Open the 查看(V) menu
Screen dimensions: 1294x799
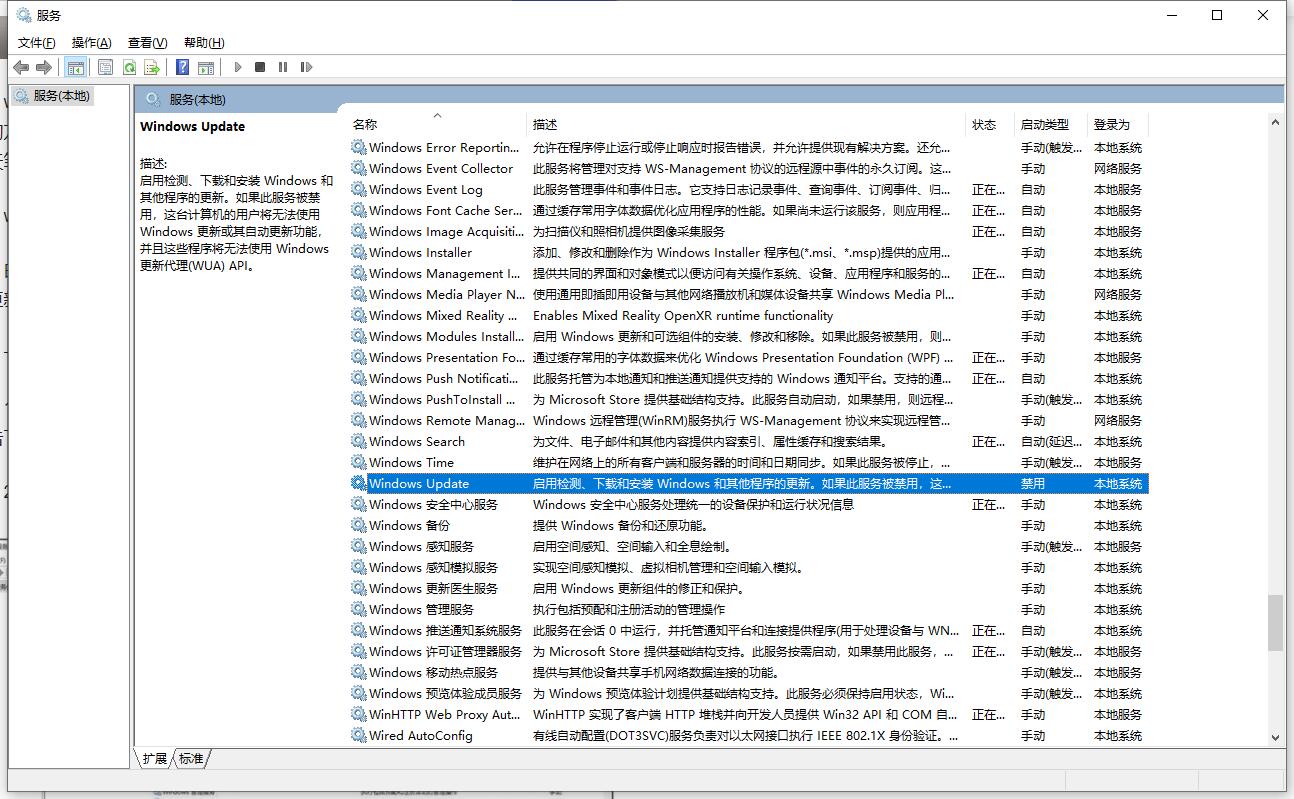pyautogui.click(x=148, y=42)
